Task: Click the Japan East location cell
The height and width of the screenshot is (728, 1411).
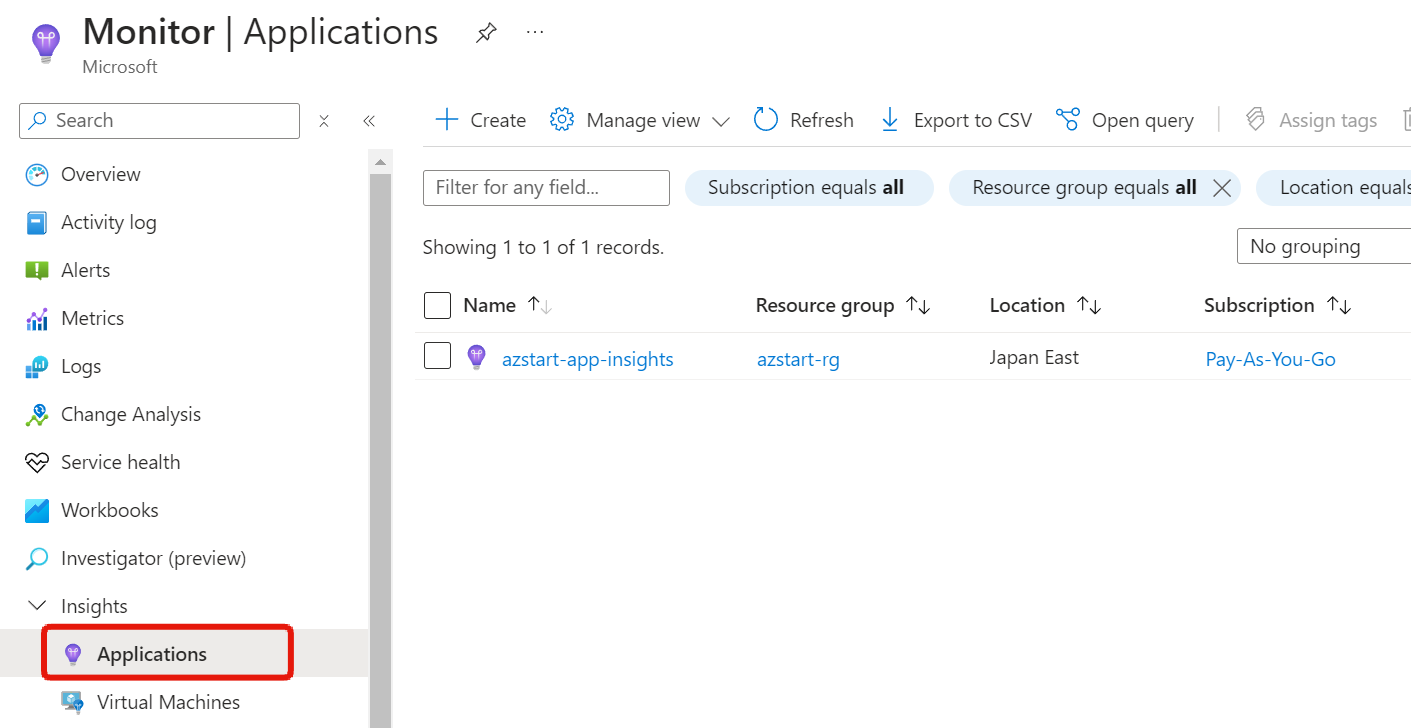Action: click(x=1034, y=357)
